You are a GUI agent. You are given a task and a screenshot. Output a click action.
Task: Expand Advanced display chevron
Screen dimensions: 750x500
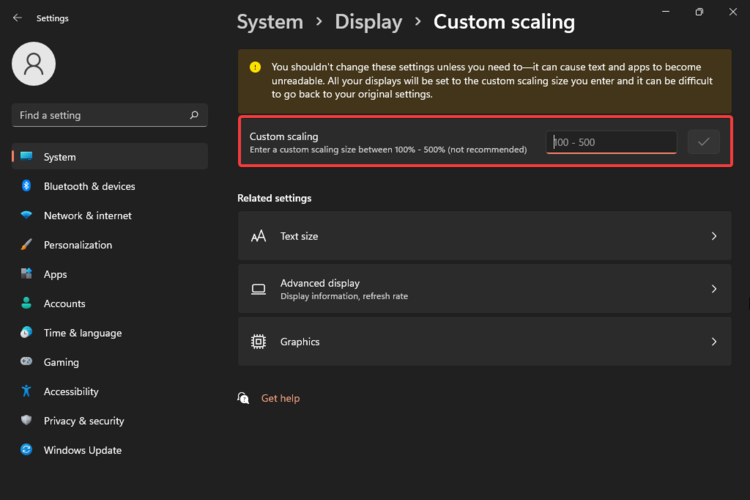[x=714, y=289]
